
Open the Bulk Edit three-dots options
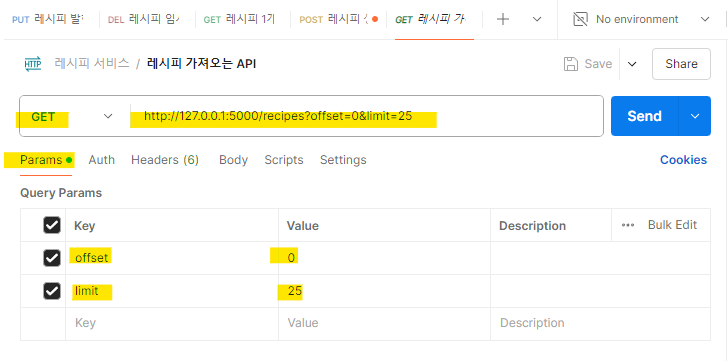628,225
